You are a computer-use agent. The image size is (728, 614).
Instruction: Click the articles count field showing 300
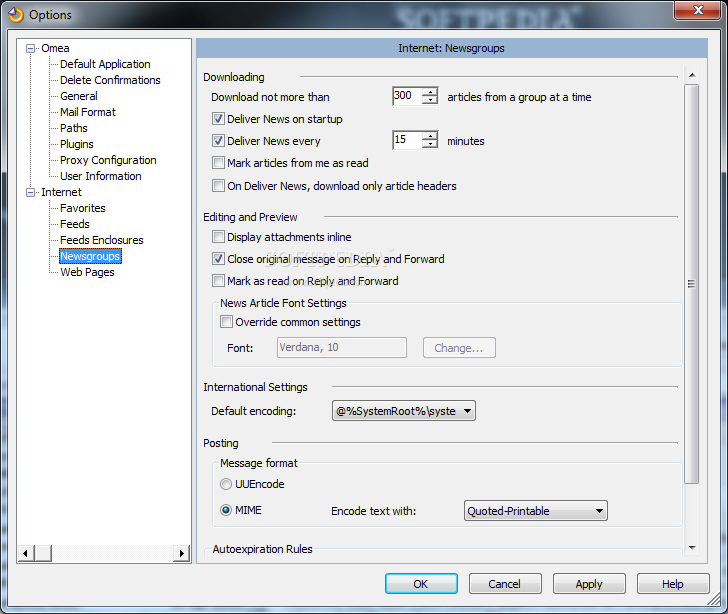407,96
